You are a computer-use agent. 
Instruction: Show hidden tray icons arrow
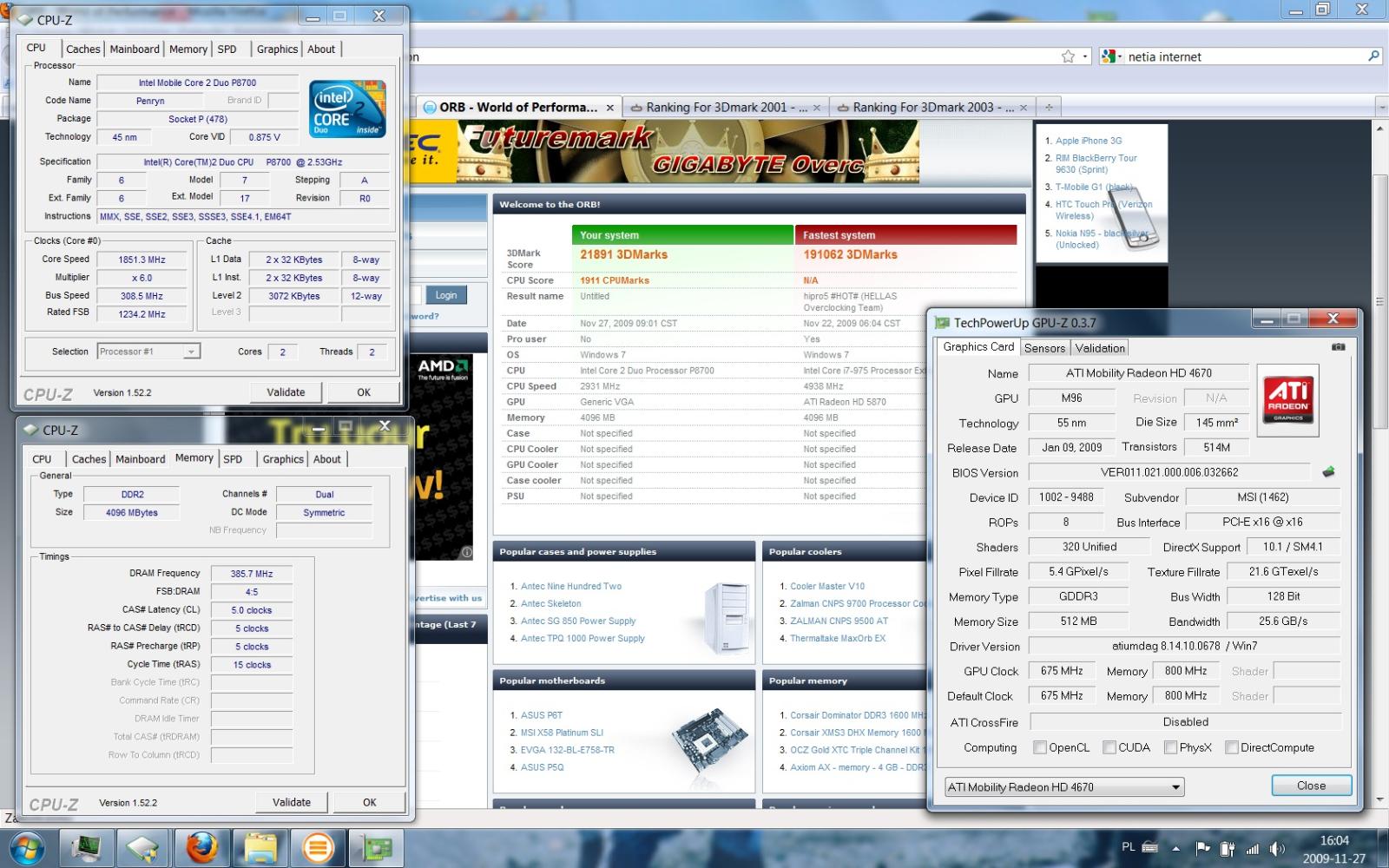(1176, 849)
